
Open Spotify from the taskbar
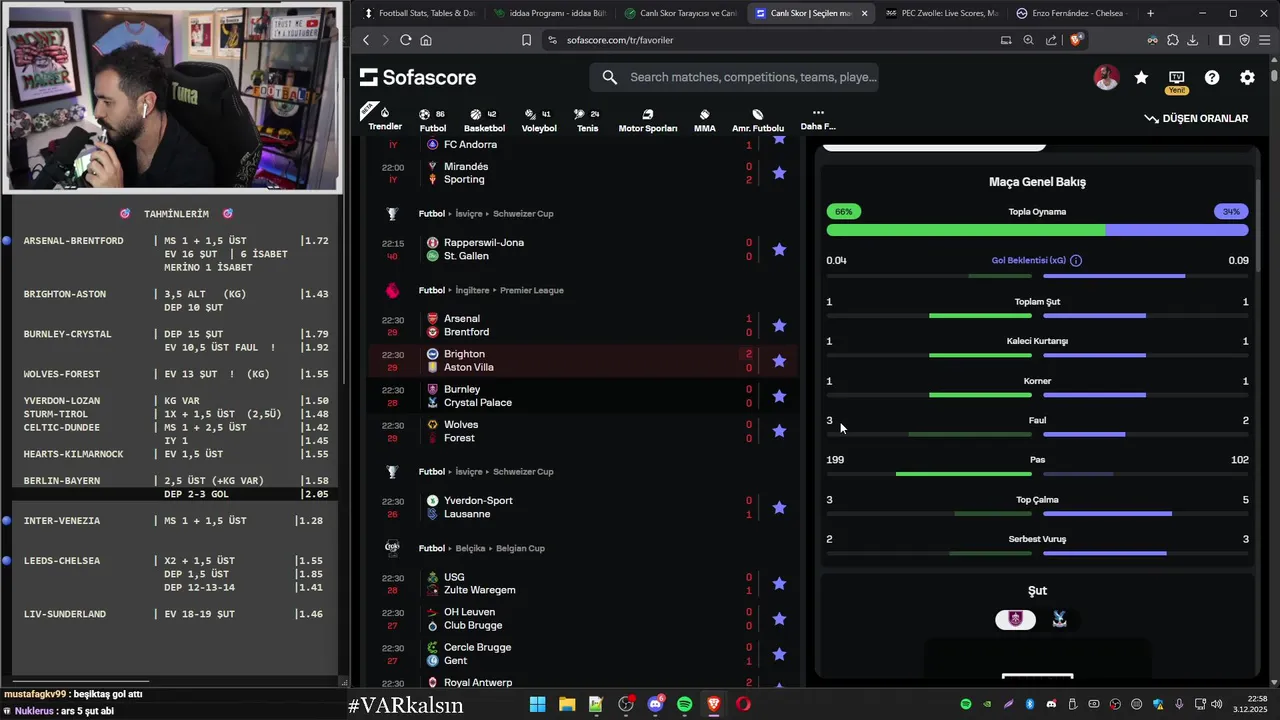[684, 704]
